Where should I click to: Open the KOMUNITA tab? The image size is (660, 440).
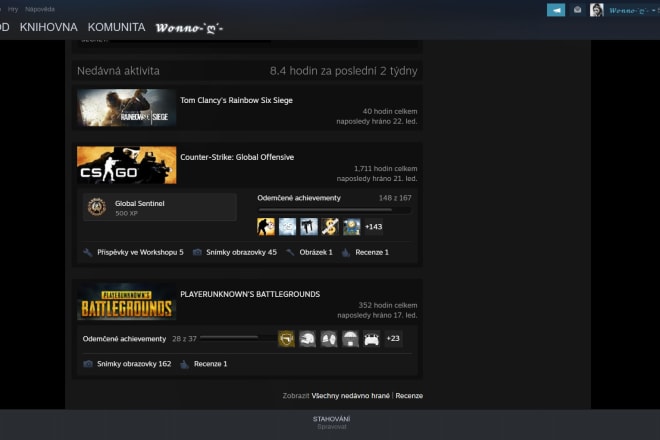pos(116,27)
